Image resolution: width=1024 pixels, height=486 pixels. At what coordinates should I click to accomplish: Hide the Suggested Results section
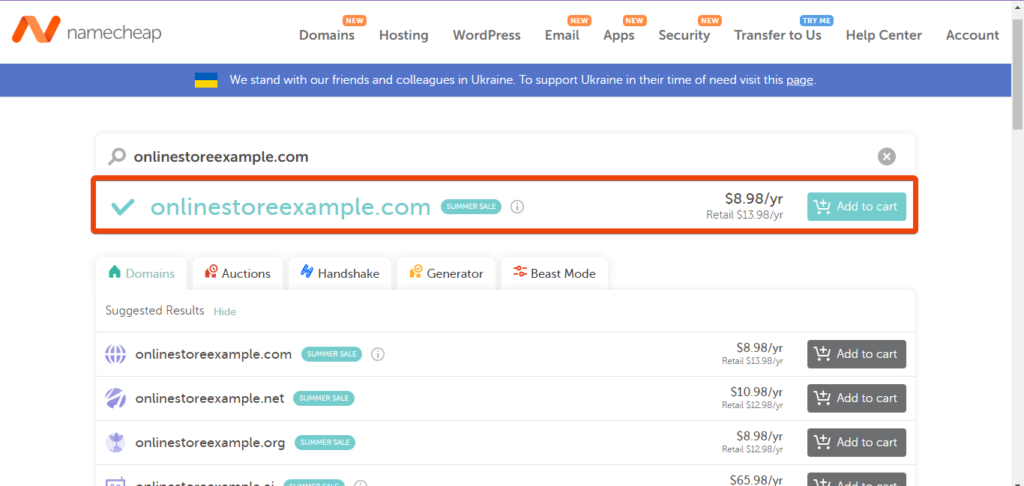[225, 311]
